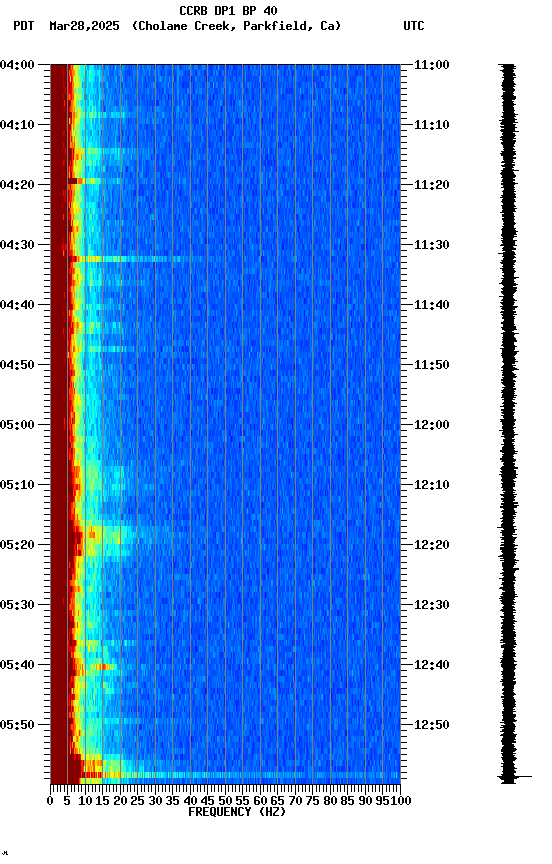This screenshot has height=864, width=552.
Task: Click the '05:40' PDT time label
Action: tap(17, 665)
